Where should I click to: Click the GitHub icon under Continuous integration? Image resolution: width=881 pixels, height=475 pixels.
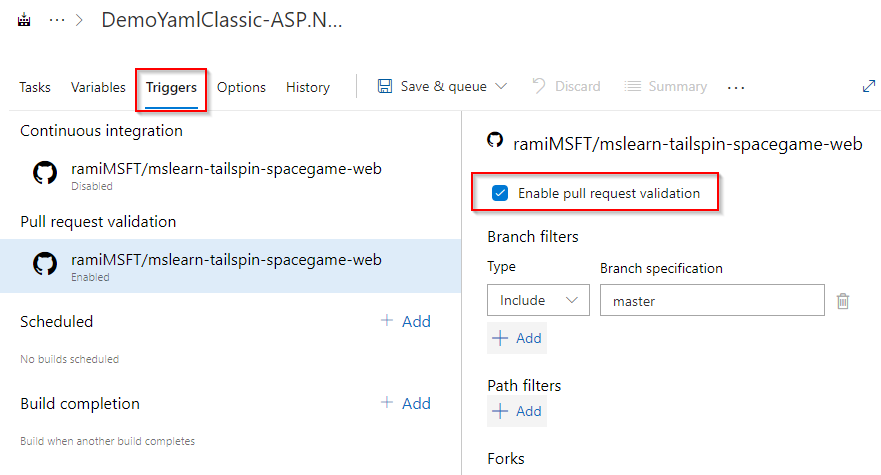45,173
